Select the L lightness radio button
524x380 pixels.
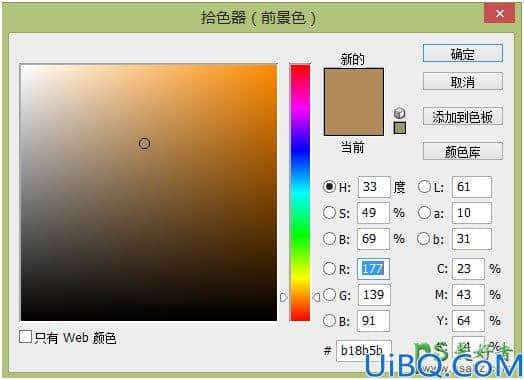(424, 186)
